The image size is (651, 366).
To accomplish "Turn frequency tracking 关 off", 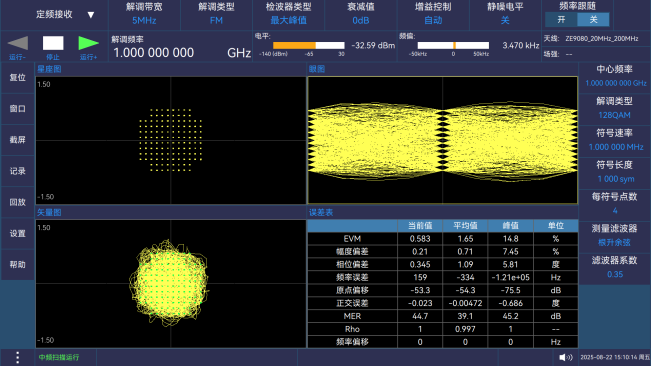I will [x=593, y=20].
